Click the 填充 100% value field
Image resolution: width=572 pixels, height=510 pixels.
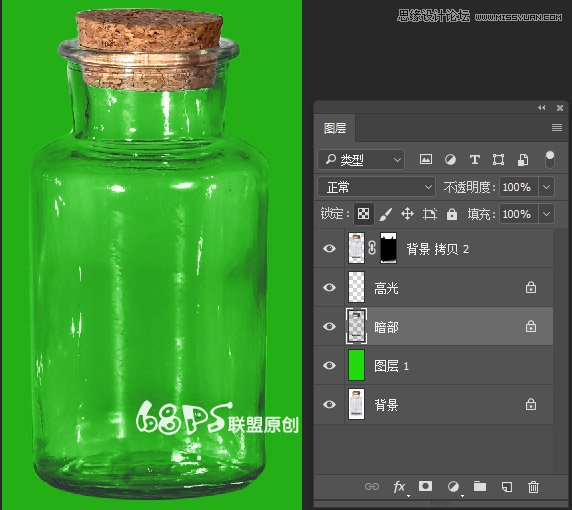[x=518, y=214]
